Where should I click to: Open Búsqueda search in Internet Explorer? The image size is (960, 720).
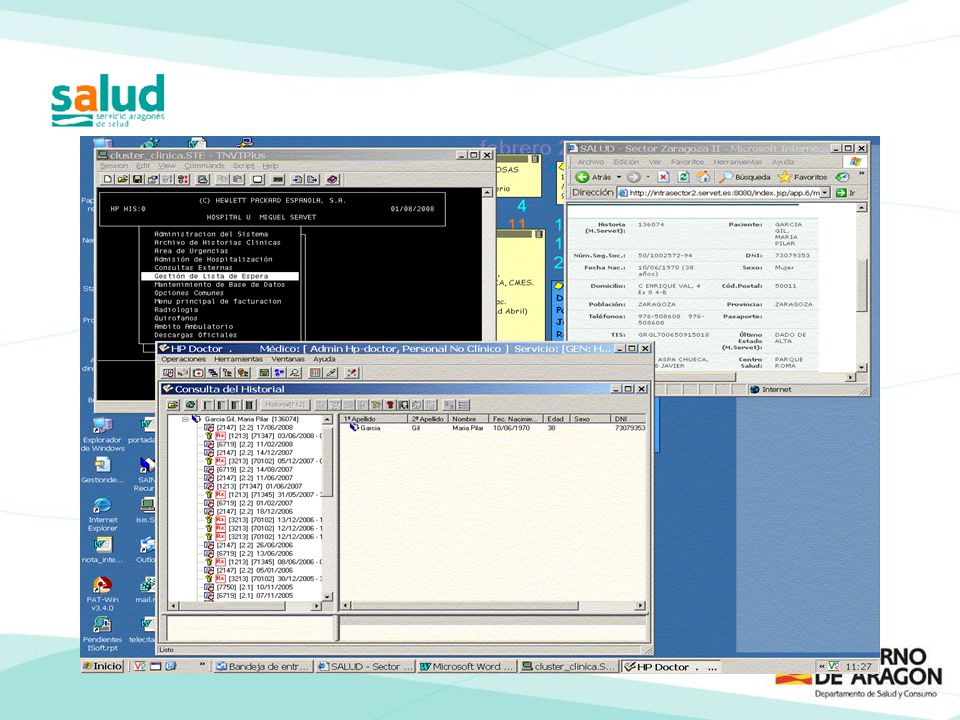(x=744, y=177)
